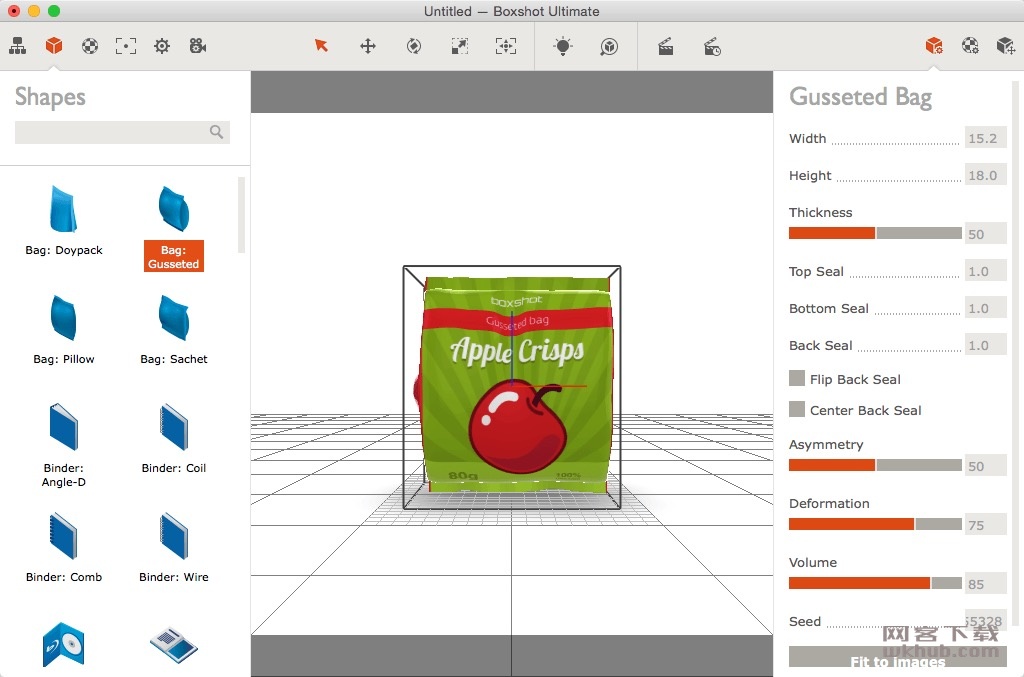
Task: Open the material properties icon at right
Action: (970, 46)
